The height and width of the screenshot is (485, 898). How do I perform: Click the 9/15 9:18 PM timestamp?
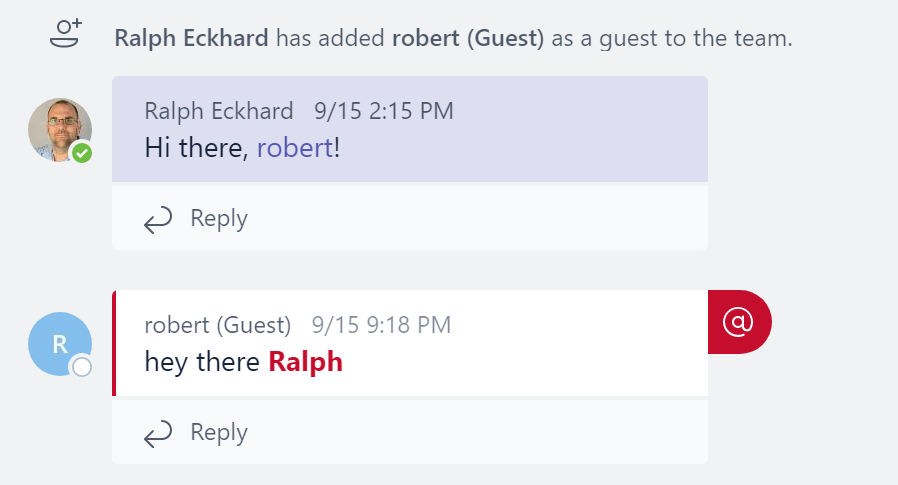coord(381,325)
